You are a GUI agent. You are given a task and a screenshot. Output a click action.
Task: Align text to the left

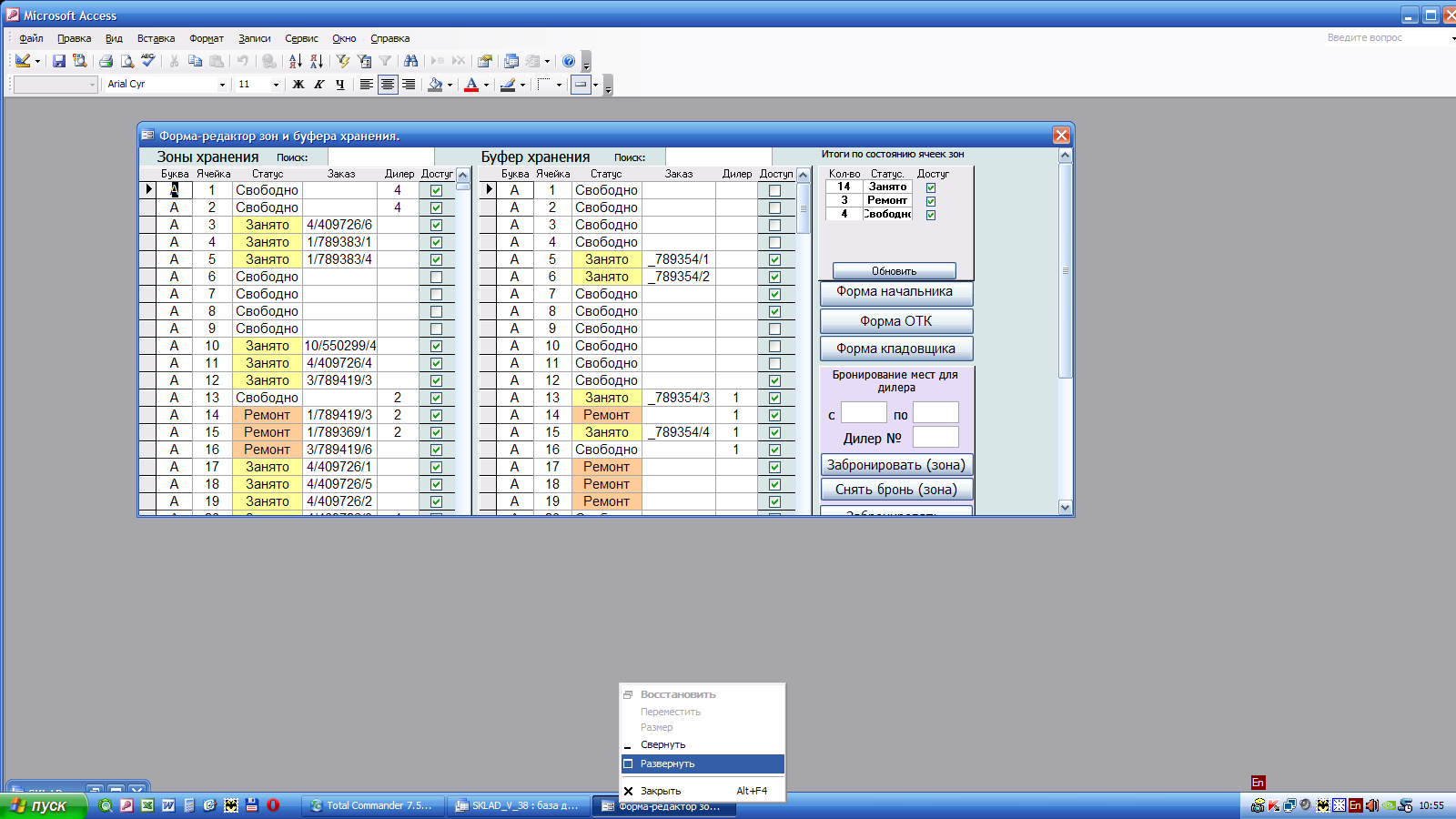point(366,85)
